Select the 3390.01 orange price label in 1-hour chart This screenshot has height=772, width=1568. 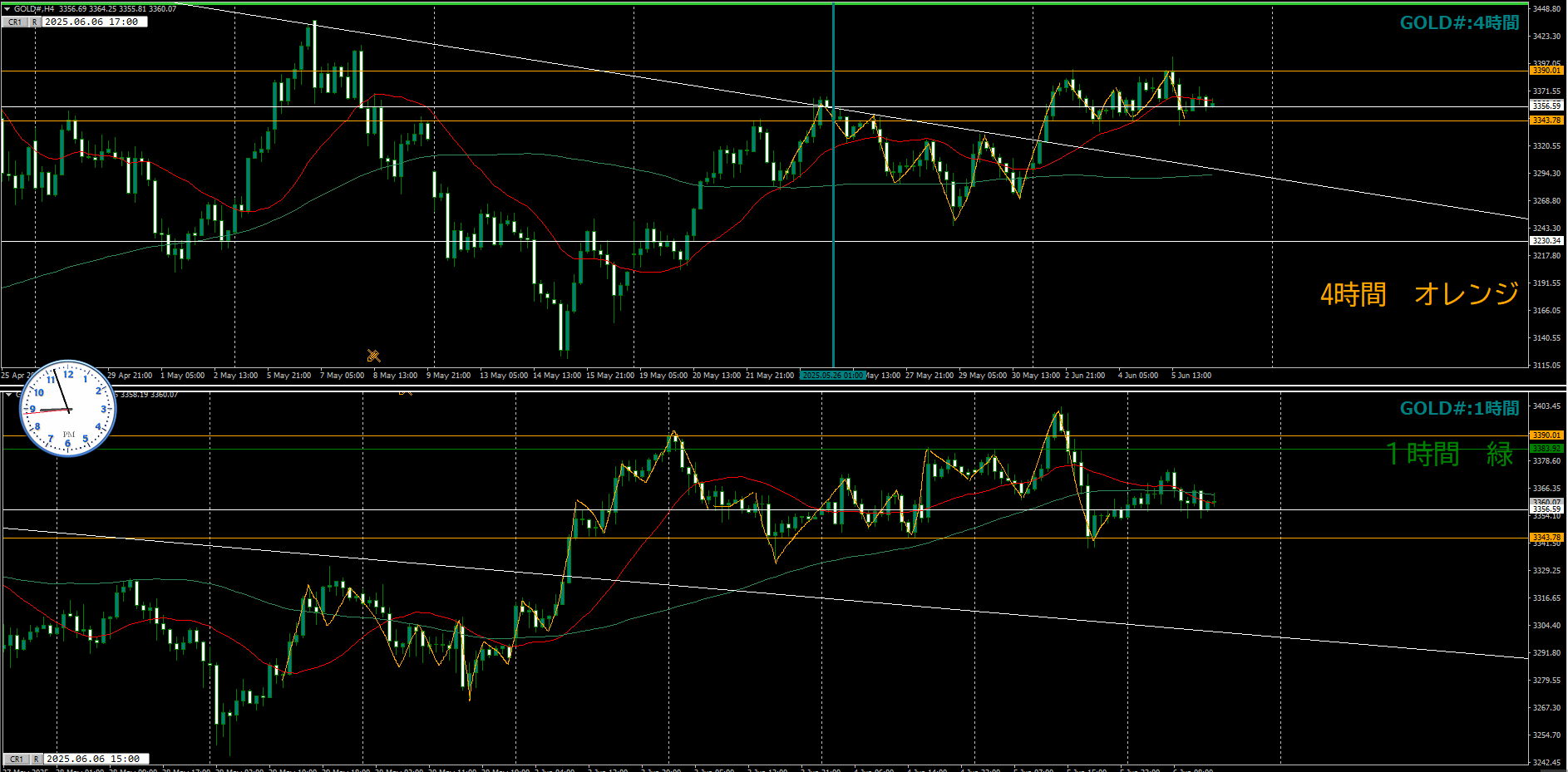[1546, 435]
